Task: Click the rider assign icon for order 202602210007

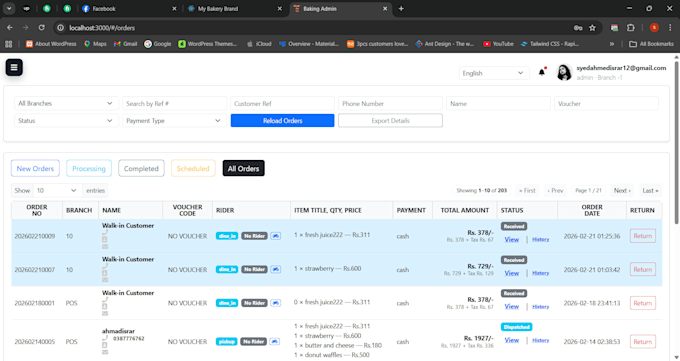Action: click(275, 269)
